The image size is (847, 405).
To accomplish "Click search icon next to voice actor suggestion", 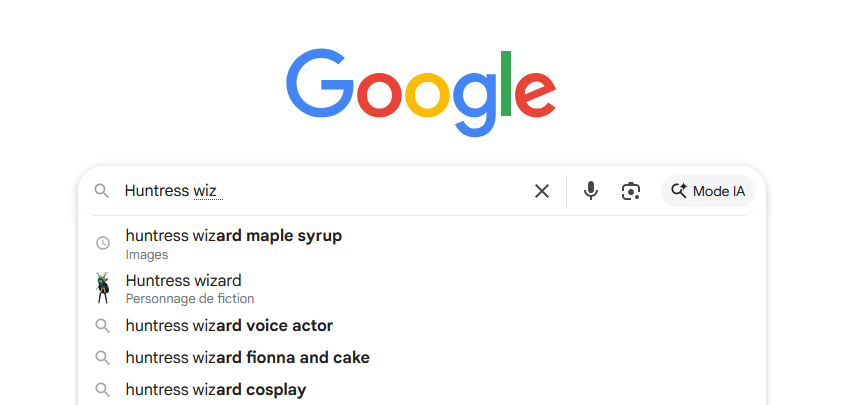I will (102, 325).
